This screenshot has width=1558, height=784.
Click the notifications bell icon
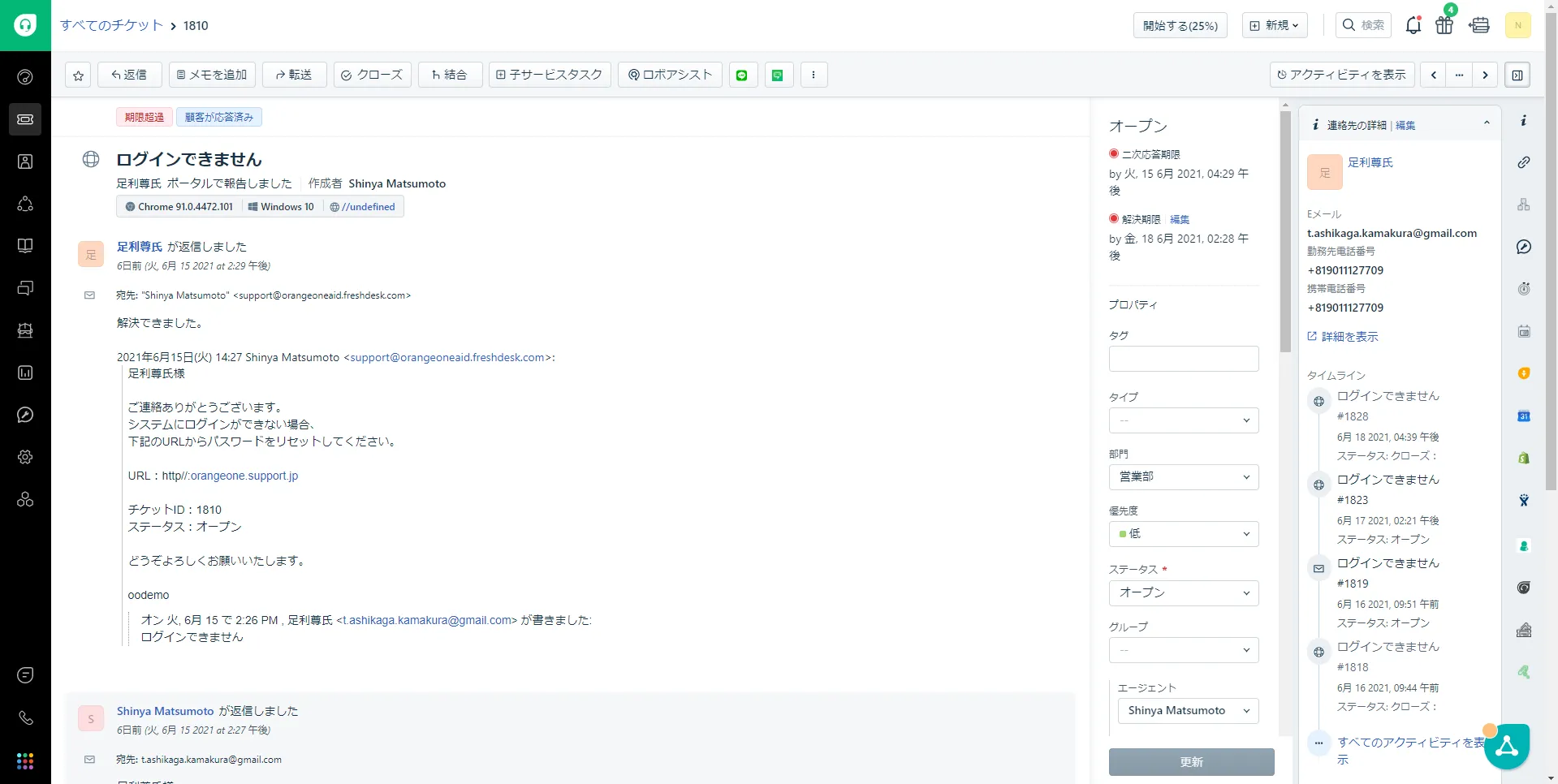point(1413,25)
